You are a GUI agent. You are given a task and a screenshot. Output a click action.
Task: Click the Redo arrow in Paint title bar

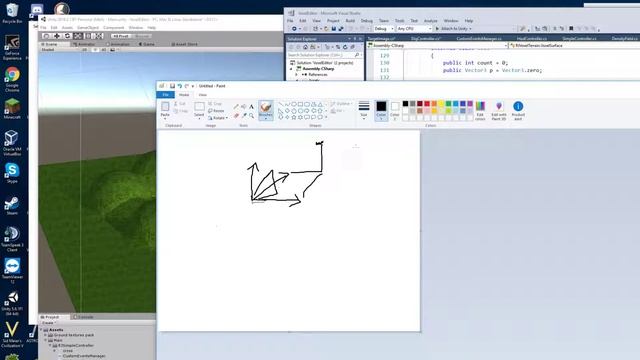[187, 86]
